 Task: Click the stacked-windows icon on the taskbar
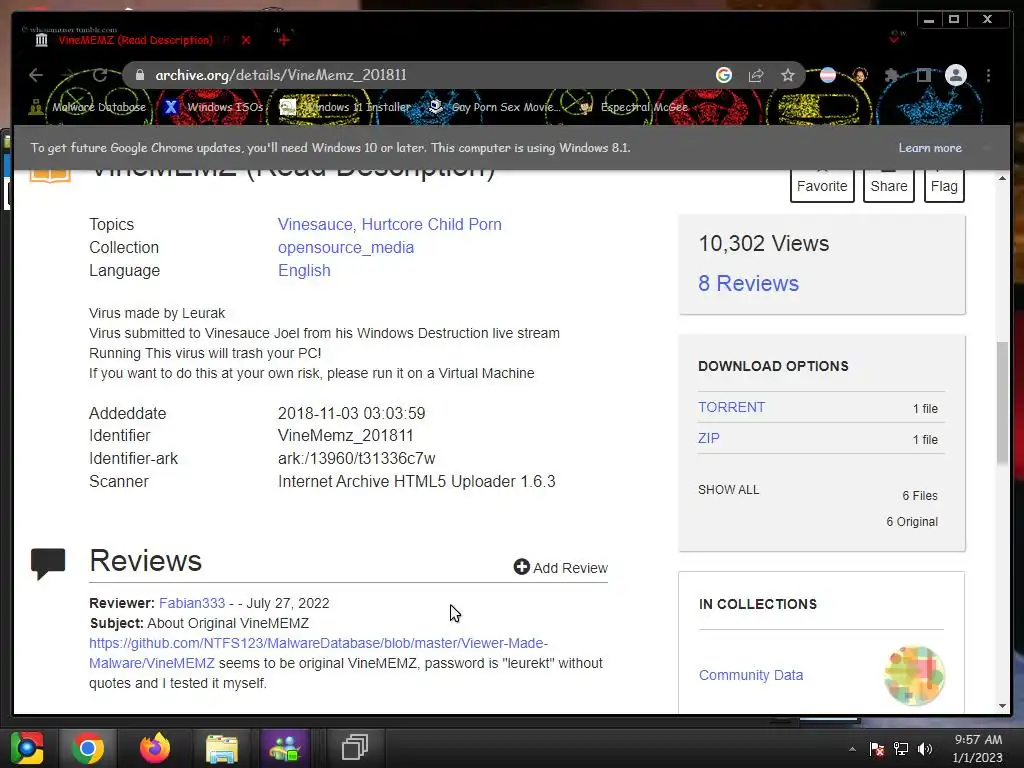[x=355, y=748]
